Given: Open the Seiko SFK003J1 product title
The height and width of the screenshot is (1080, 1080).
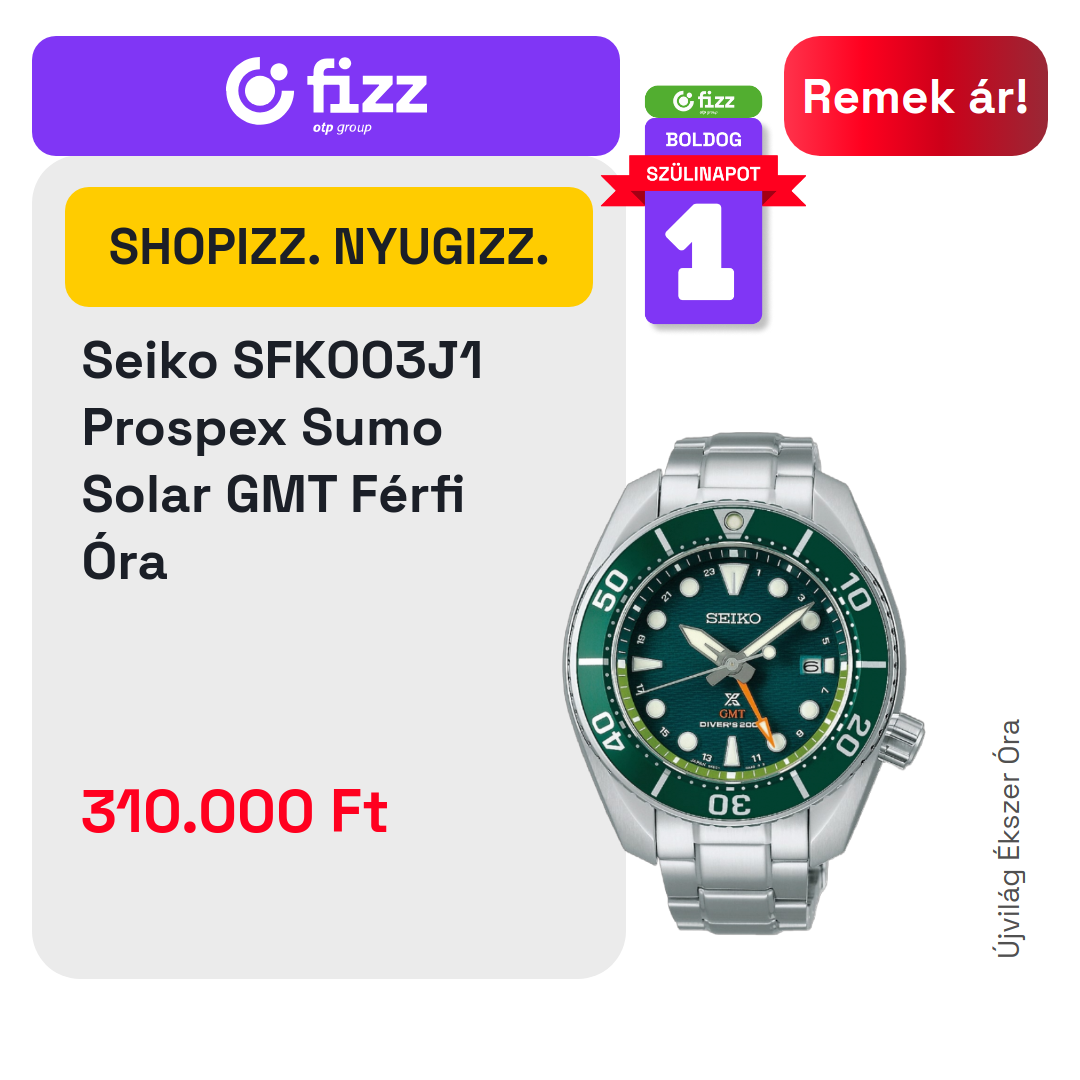Looking at the screenshot, I should [282, 460].
